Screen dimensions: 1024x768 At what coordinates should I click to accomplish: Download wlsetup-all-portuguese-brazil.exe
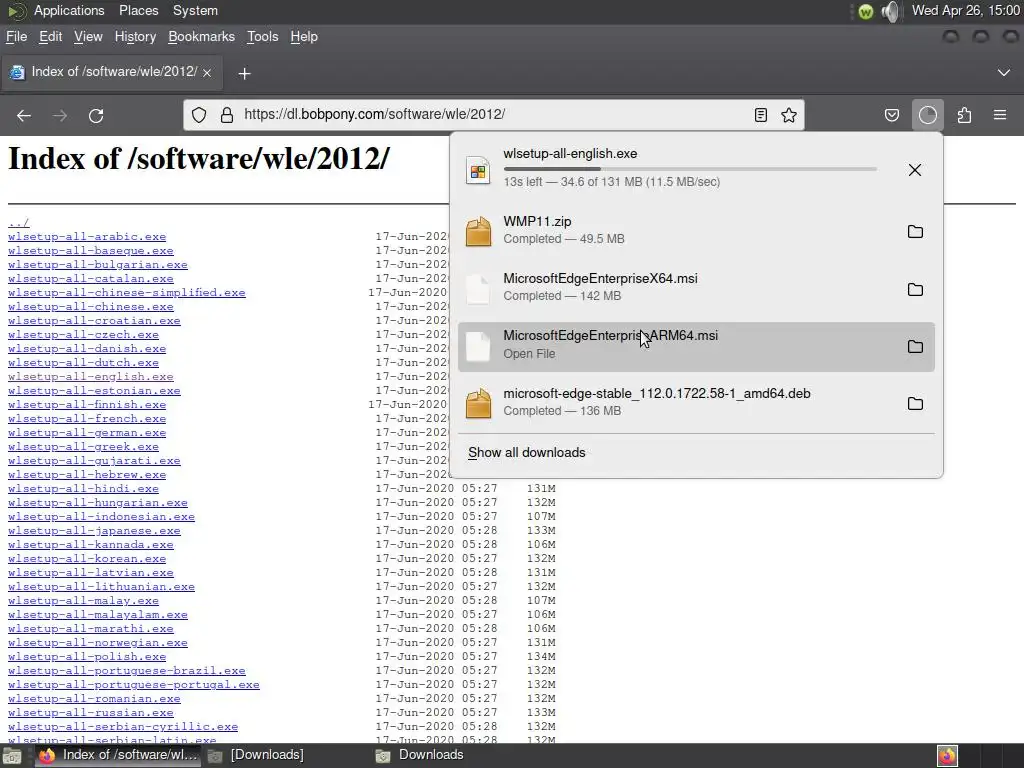[x=127, y=671]
